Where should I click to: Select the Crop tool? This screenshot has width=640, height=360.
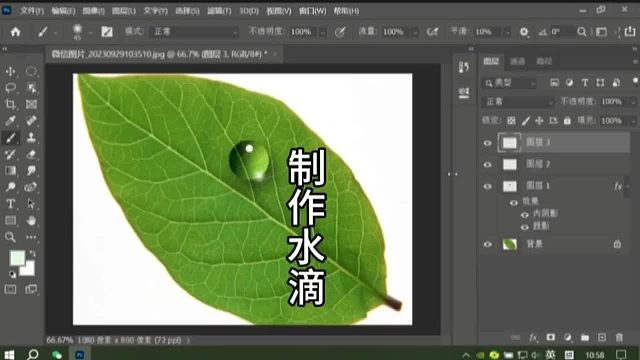[x=10, y=104]
